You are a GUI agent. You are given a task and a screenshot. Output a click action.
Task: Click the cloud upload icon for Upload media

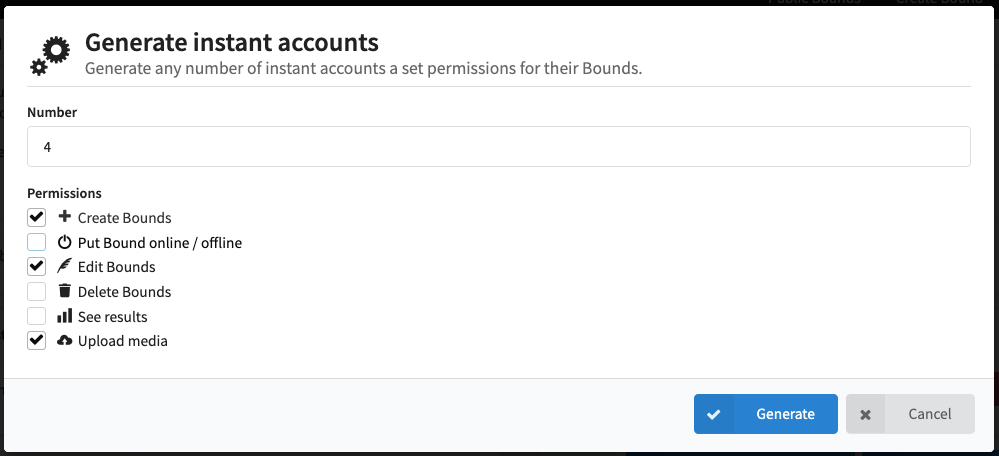tap(64, 341)
